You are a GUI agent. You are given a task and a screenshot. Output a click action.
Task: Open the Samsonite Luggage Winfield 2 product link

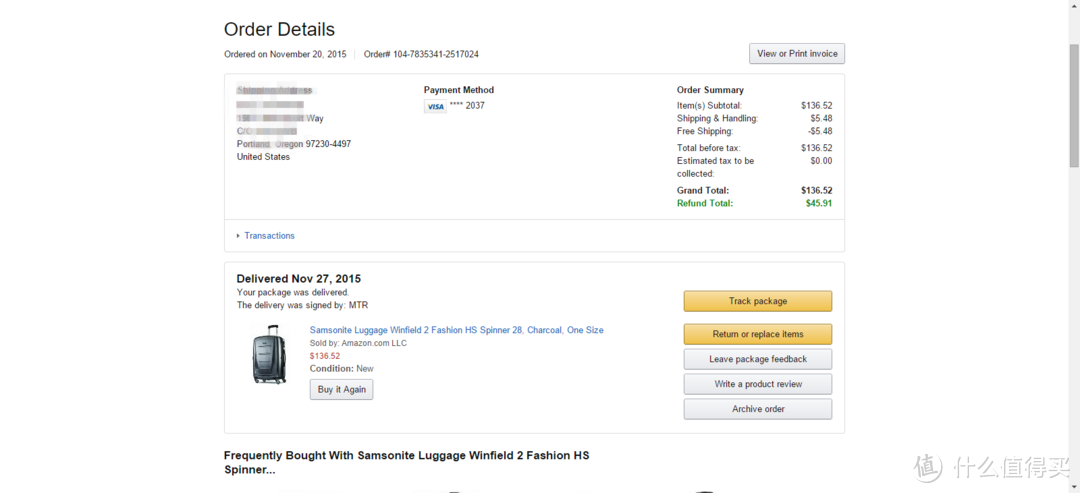tap(456, 330)
